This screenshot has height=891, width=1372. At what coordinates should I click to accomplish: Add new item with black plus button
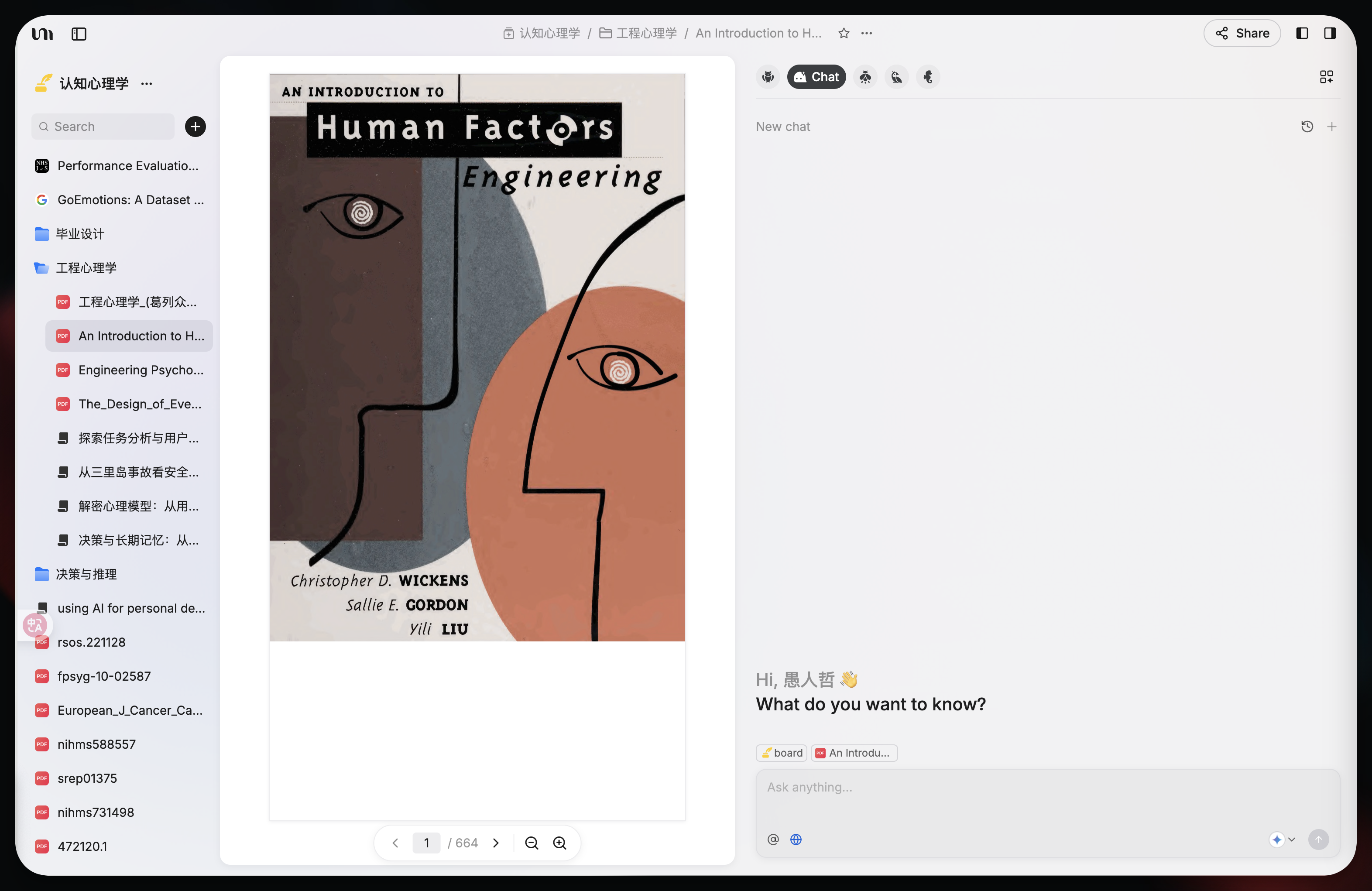point(196,126)
